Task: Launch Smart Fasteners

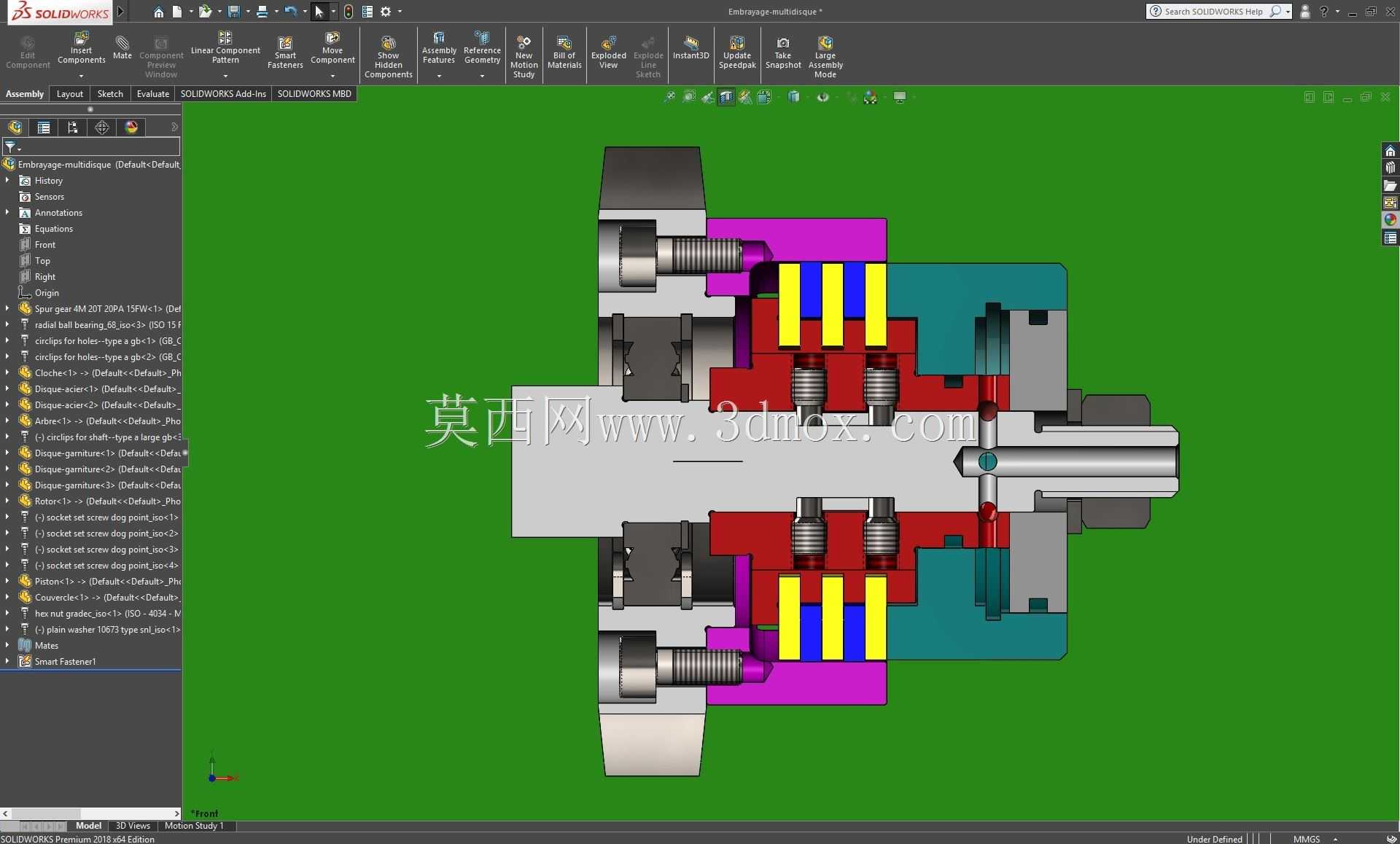Action: click(285, 52)
